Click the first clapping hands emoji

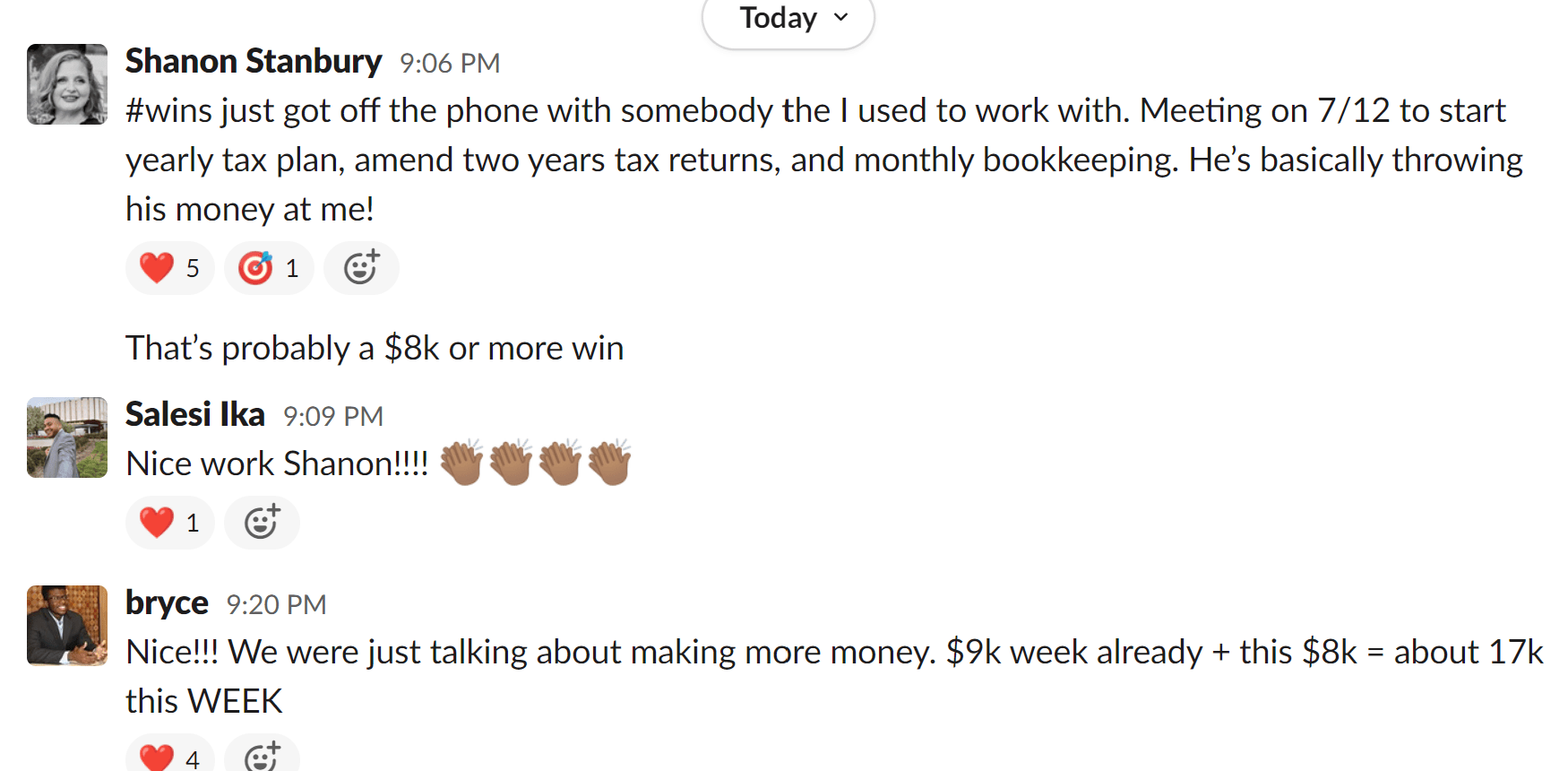(462, 463)
